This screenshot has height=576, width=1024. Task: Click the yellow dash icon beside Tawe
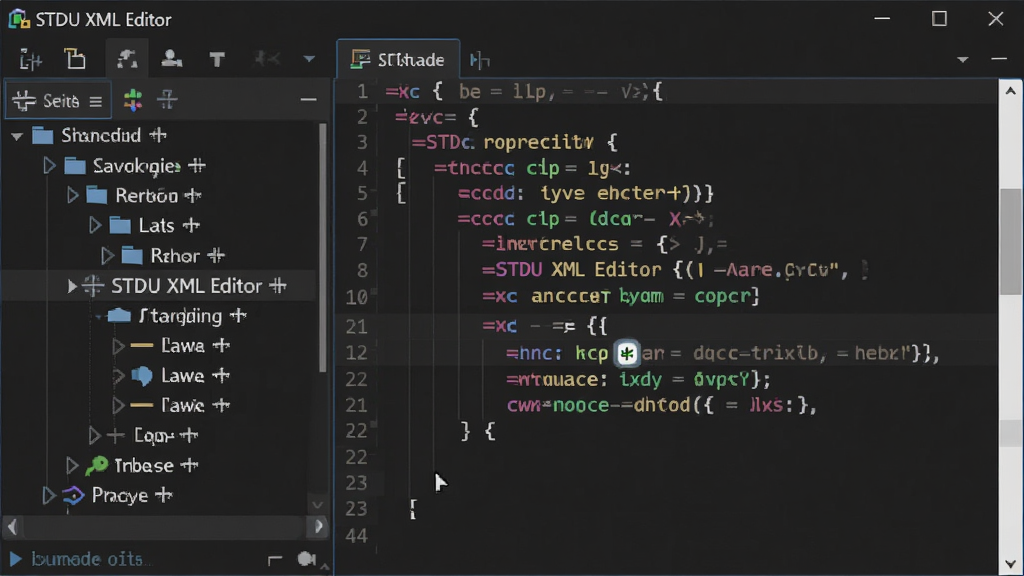click(142, 406)
